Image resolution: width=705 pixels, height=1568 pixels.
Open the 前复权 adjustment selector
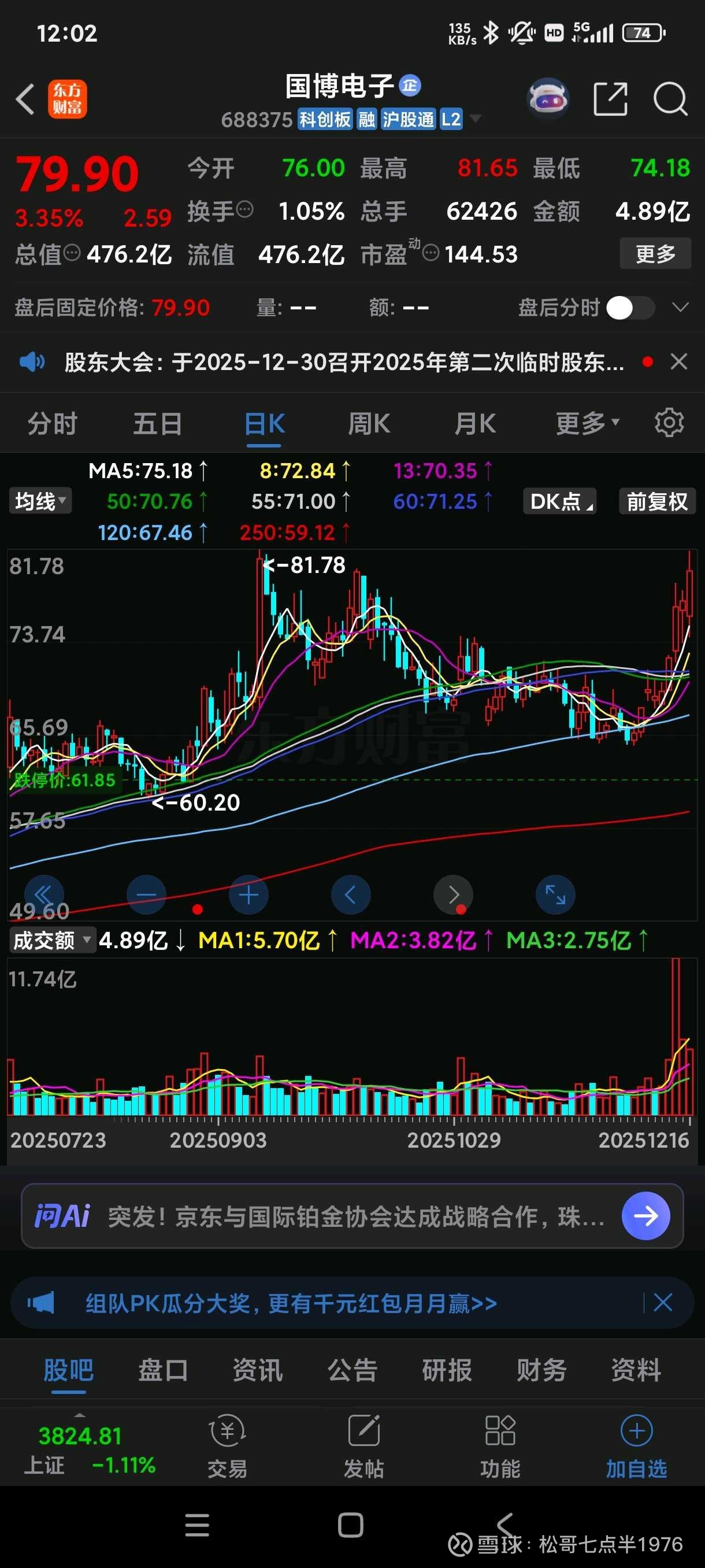657,501
